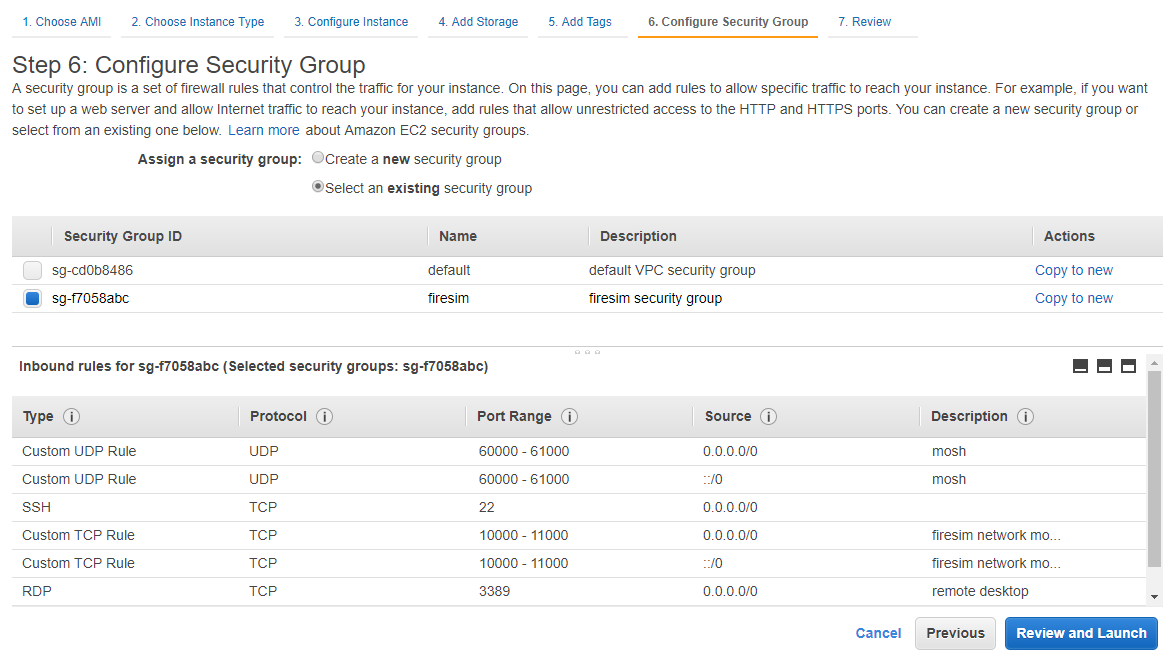Image resolution: width=1175 pixels, height=666 pixels.
Task: Click Security Group ID column header
Action: [123, 236]
